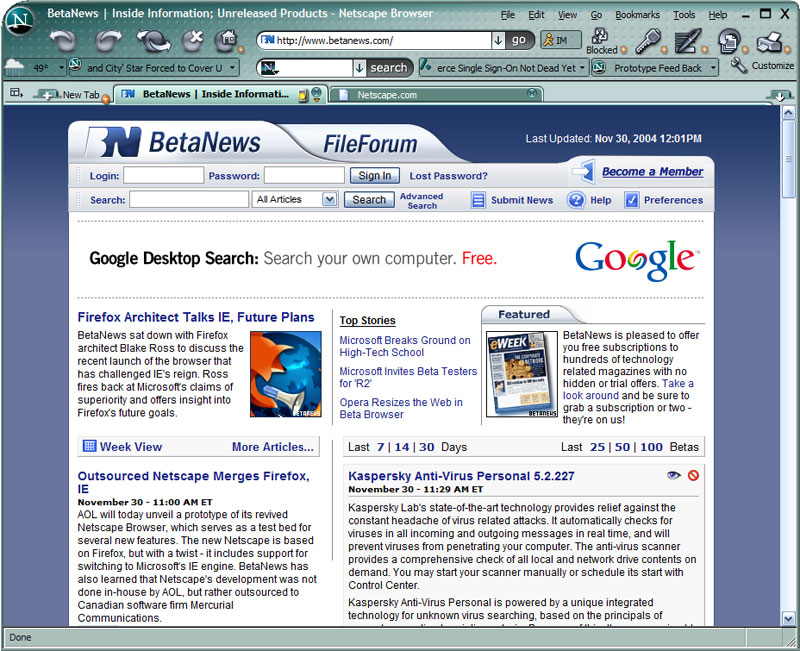Image resolution: width=800 pixels, height=651 pixels.
Task: Switch to the Netscape.com tab
Action: coord(434,94)
